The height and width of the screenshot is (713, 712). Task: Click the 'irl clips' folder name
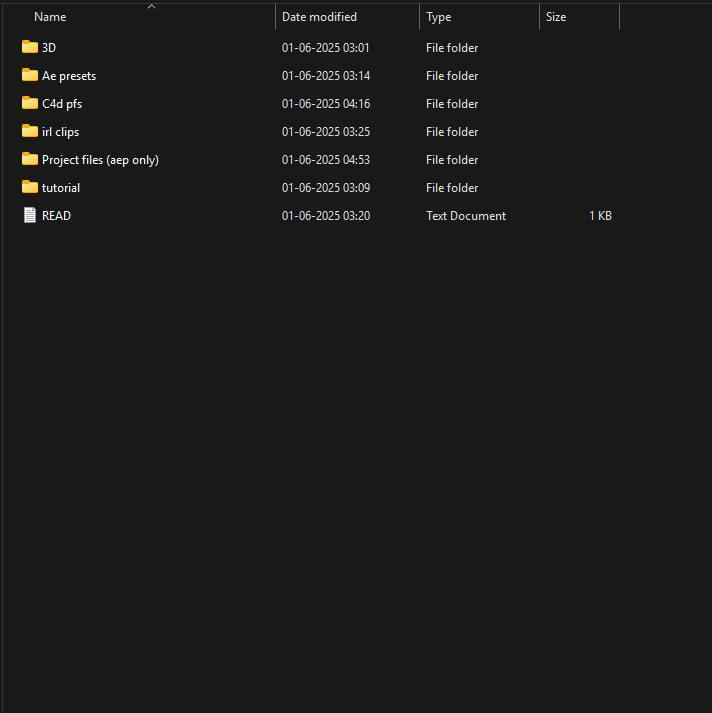[60, 132]
